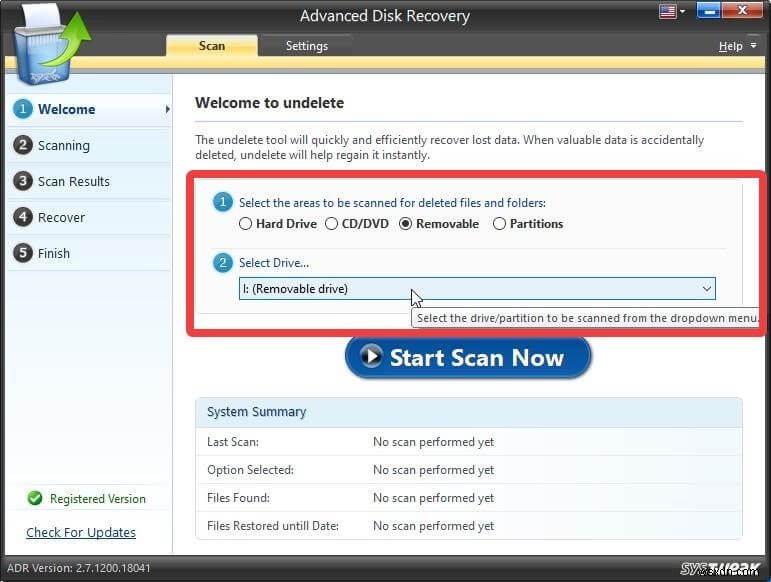Screen dimensions: 771x582
Task: Click the step 3 Scan Results number icon
Action: coord(23,181)
